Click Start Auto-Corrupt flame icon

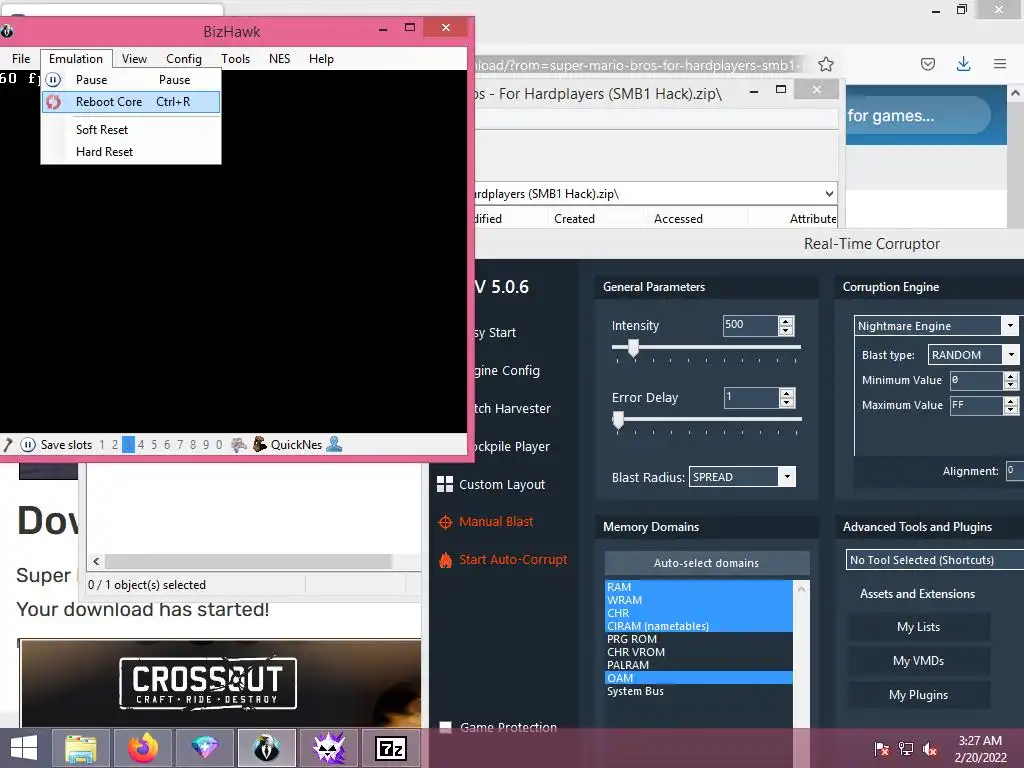pos(445,560)
